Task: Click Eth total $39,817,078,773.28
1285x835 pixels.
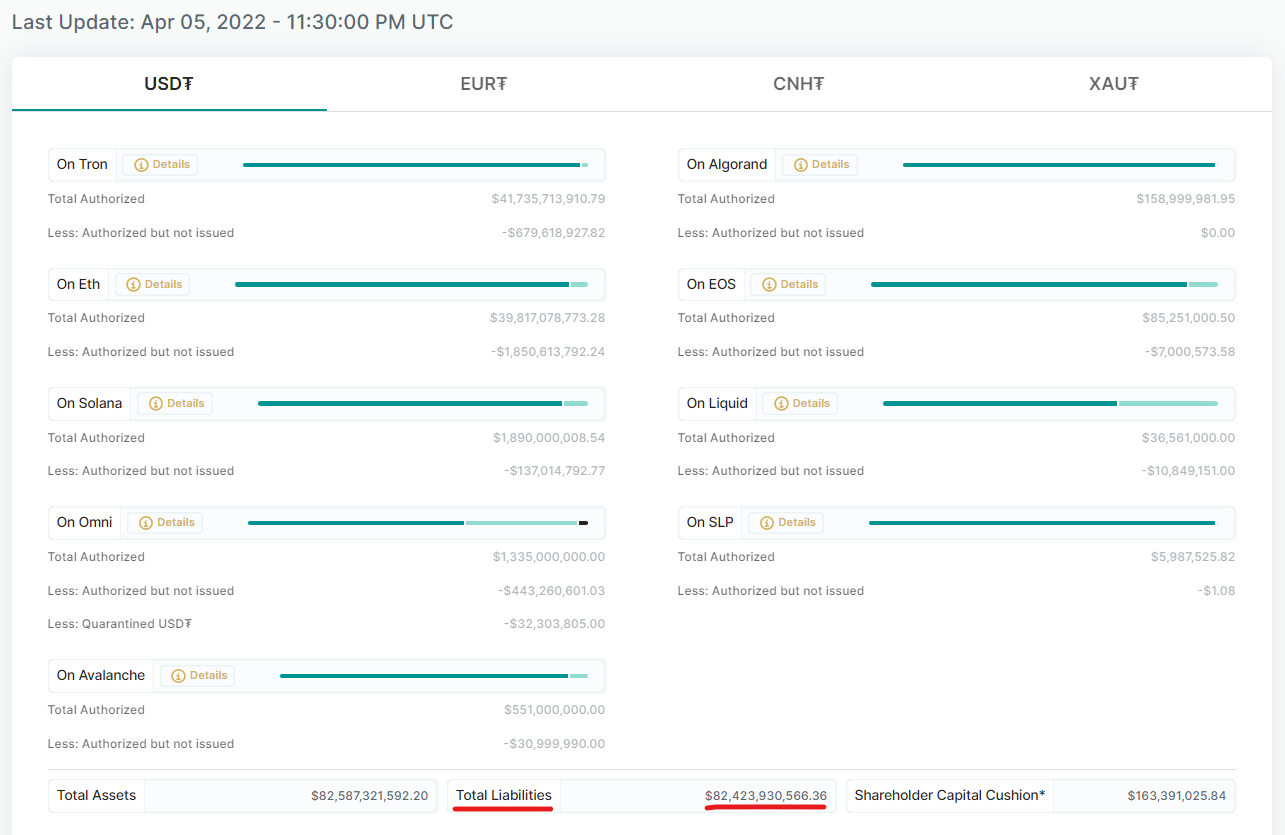Action: pos(547,318)
